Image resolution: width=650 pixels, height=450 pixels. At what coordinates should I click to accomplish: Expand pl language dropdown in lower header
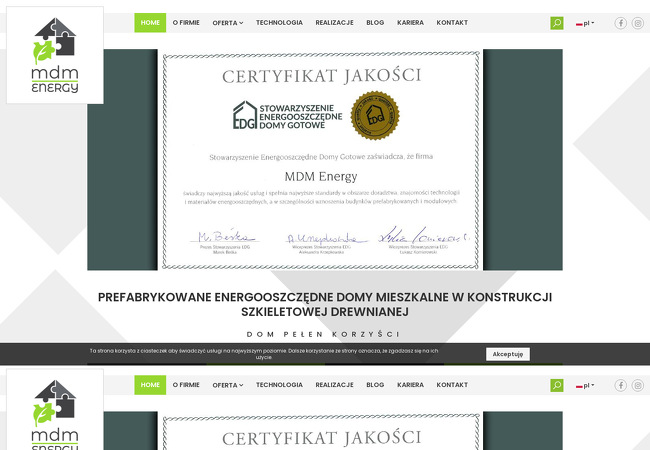(x=585, y=386)
